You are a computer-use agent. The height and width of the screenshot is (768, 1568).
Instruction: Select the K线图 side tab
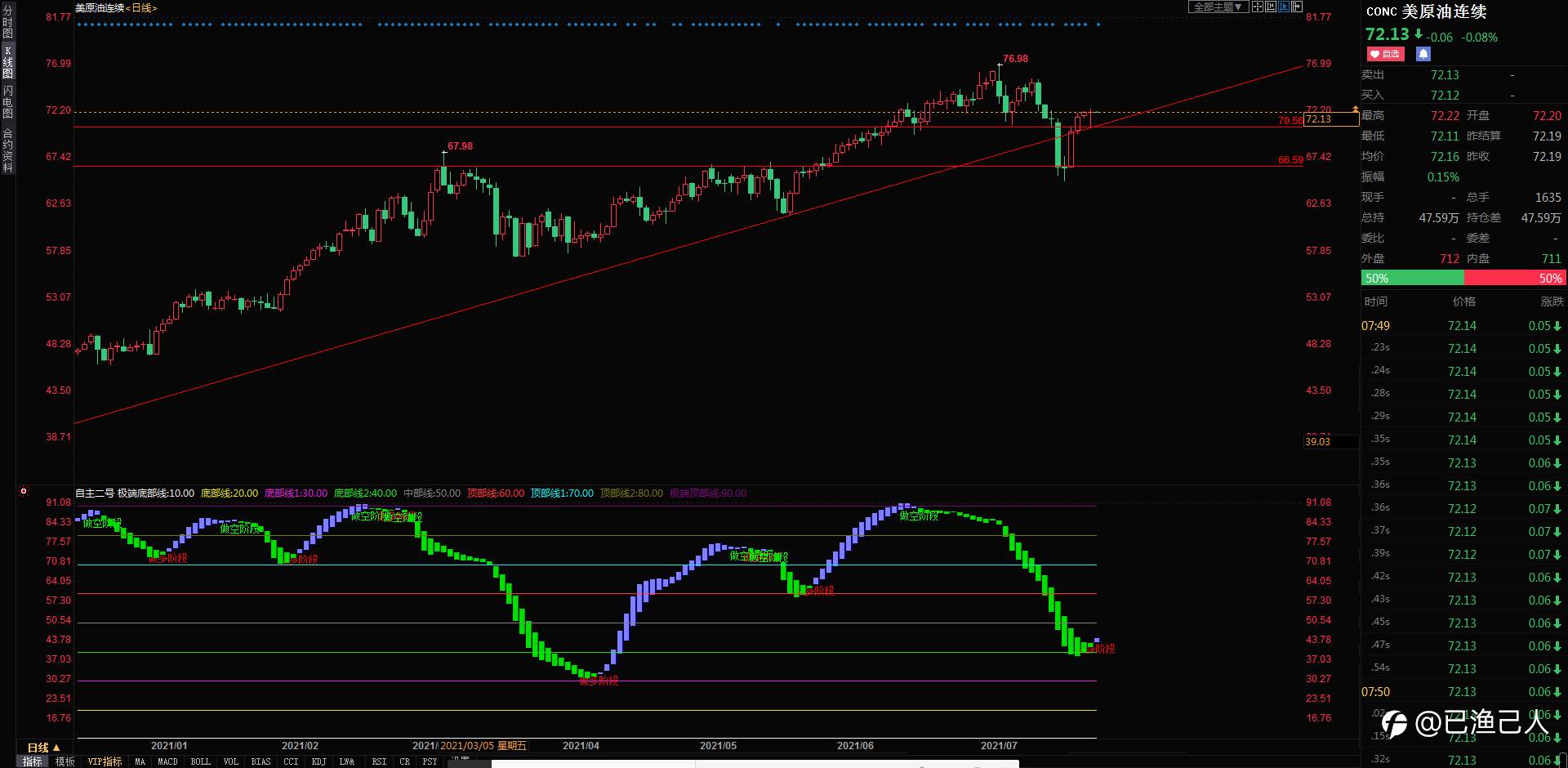[7, 62]
